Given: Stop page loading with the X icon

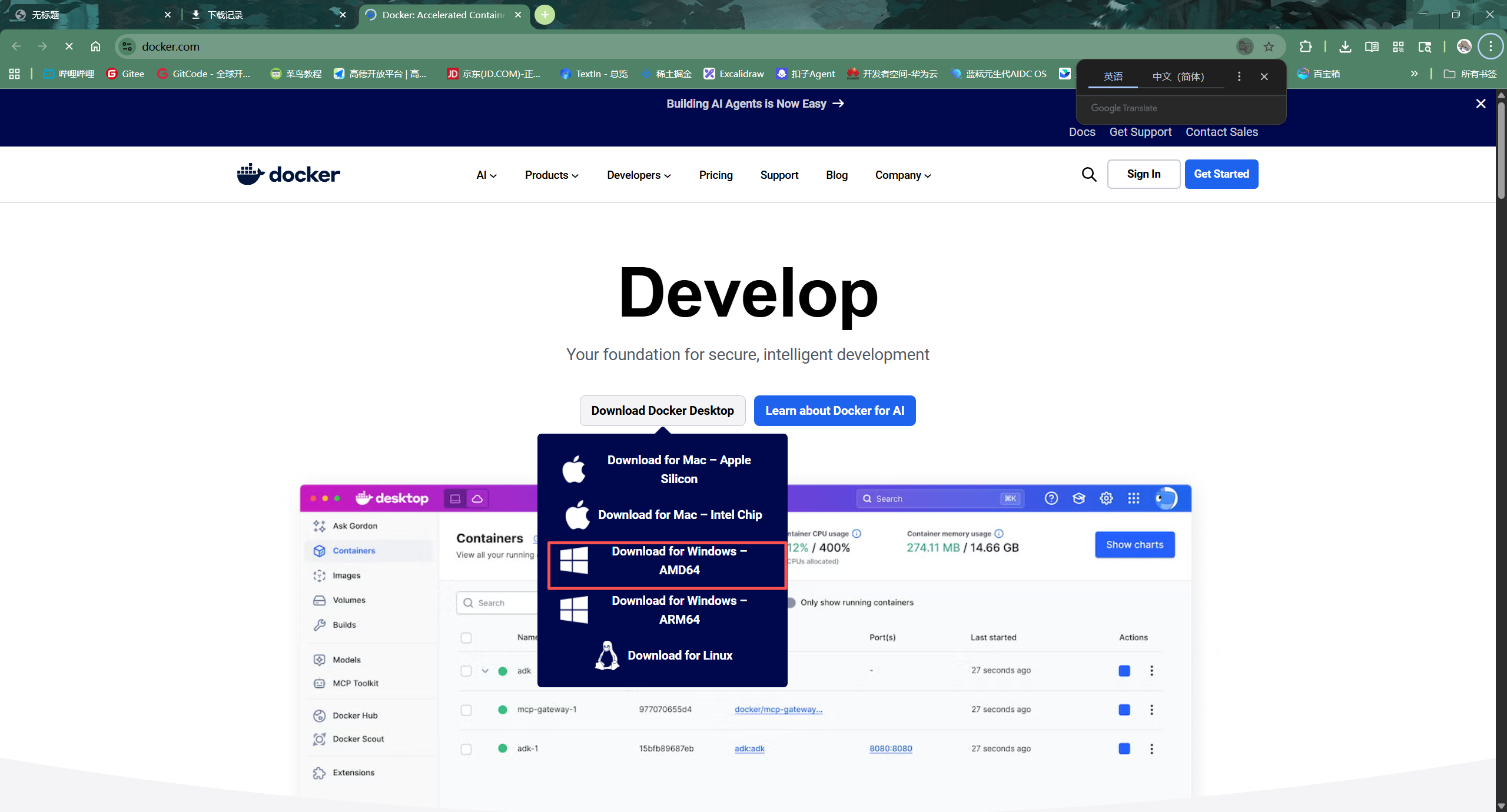Looking at the screenshot, I should (69, 46).
